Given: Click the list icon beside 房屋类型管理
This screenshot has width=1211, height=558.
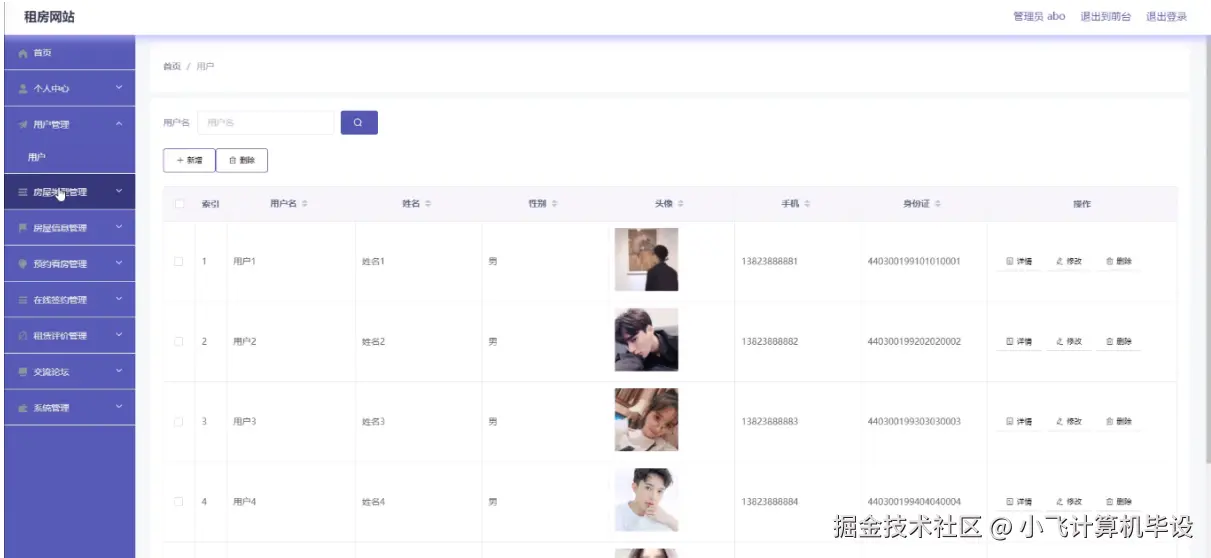Looking at the screenshot, I should [23, 192].
